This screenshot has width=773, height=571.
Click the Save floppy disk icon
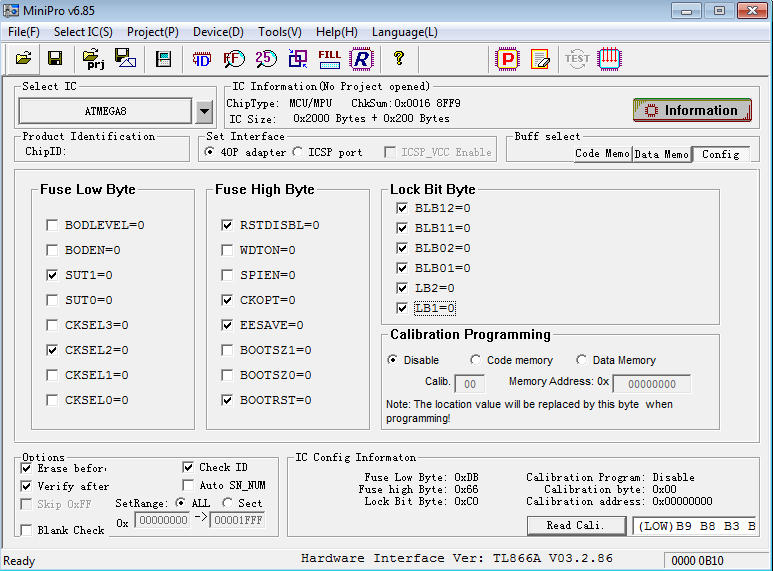pos(55,59)
